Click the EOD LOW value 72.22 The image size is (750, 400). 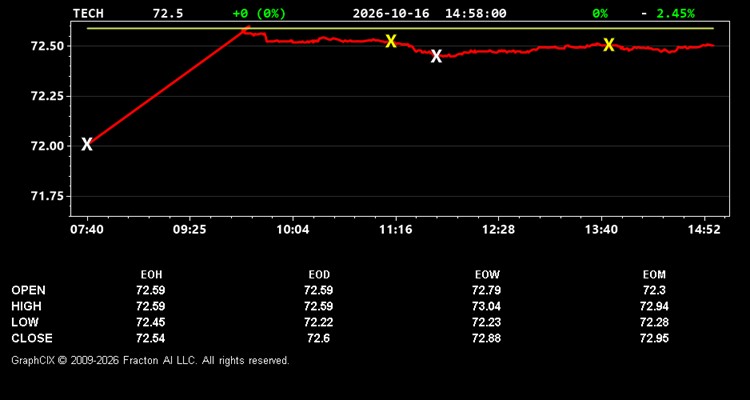coord(319,322)
